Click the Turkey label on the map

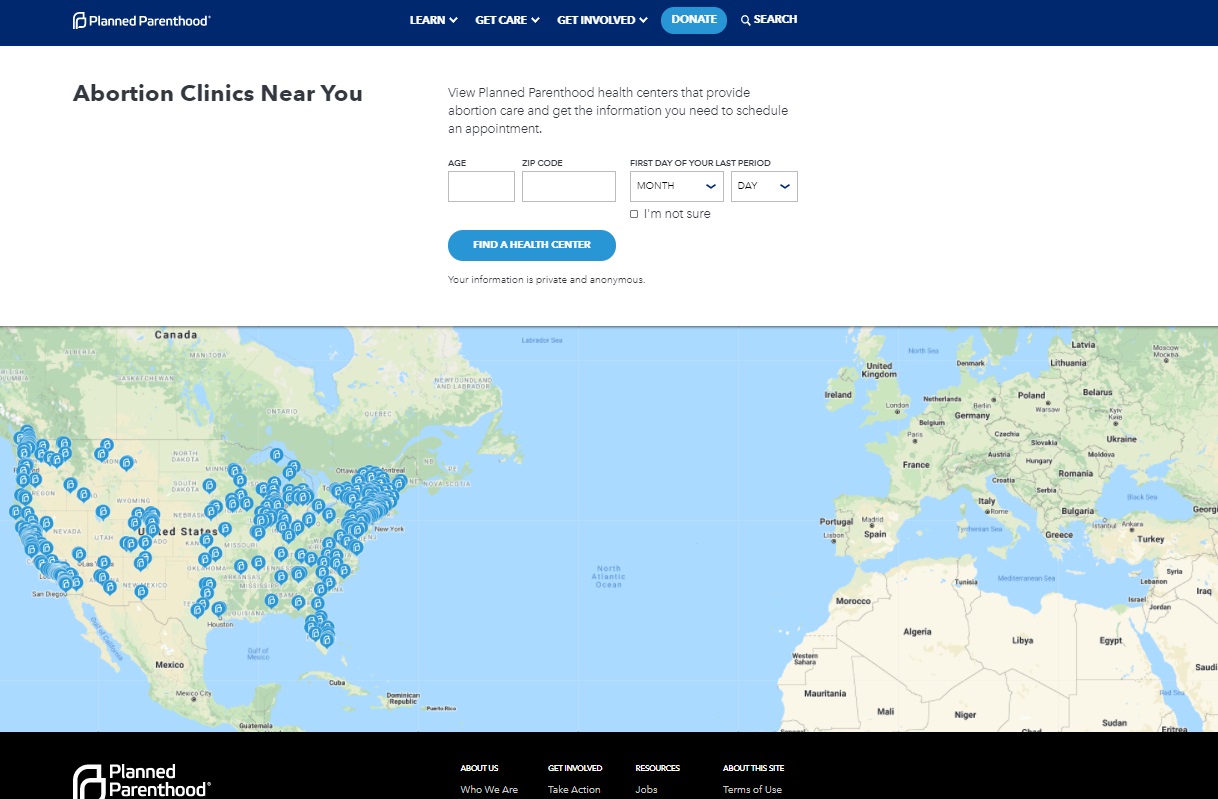(1151, 539)
